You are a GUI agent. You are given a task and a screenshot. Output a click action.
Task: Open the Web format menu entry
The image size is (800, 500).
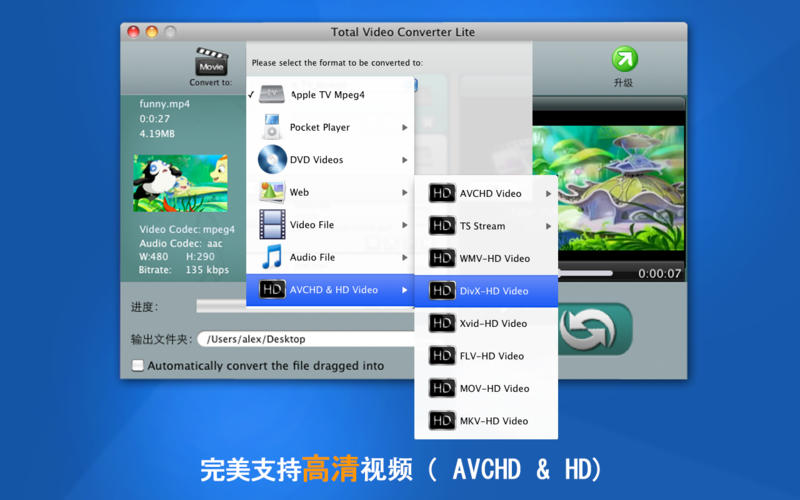pyautogui.click(x=330, y=192)
